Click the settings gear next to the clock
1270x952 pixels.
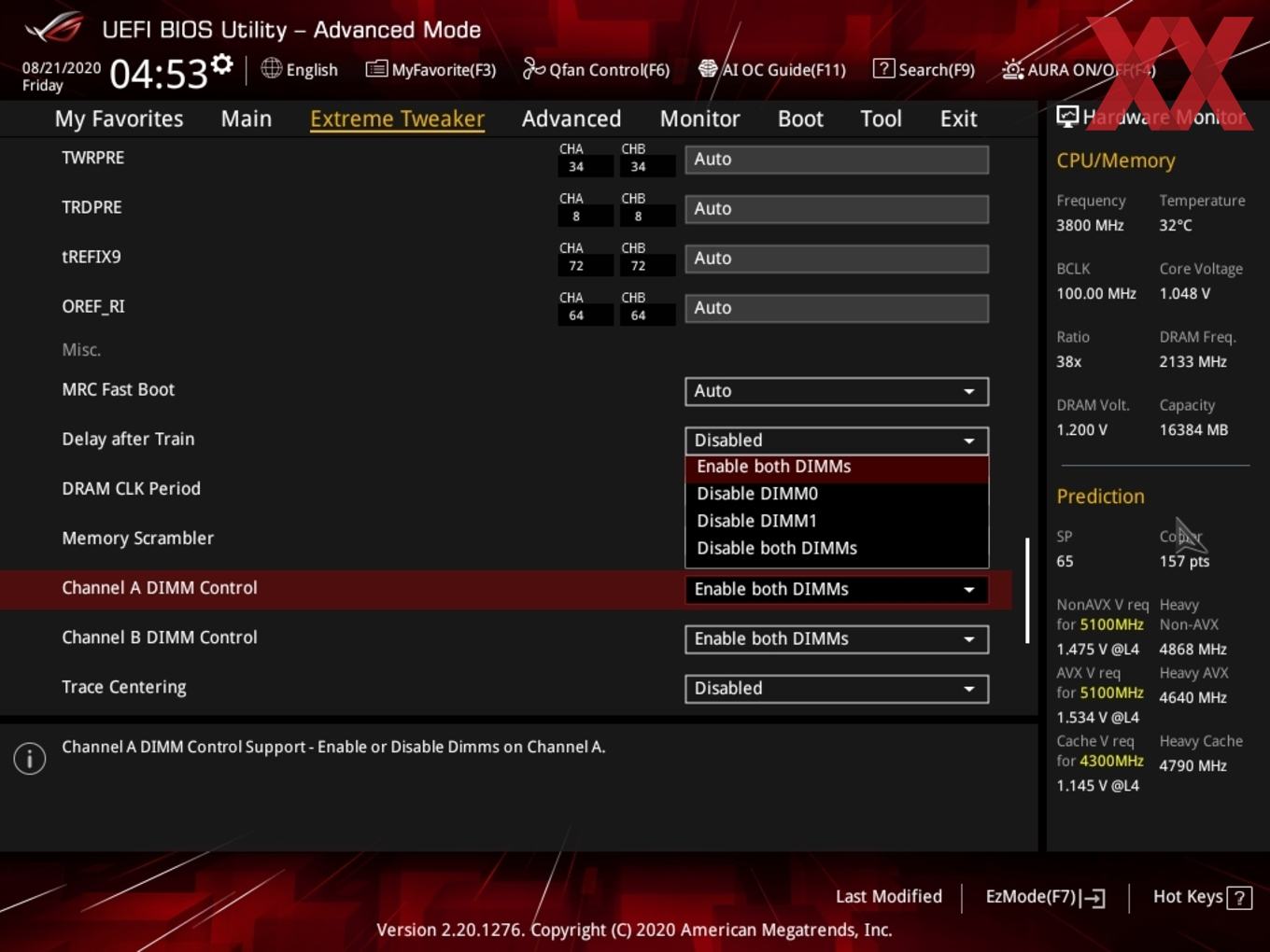[x=221, y=64]
